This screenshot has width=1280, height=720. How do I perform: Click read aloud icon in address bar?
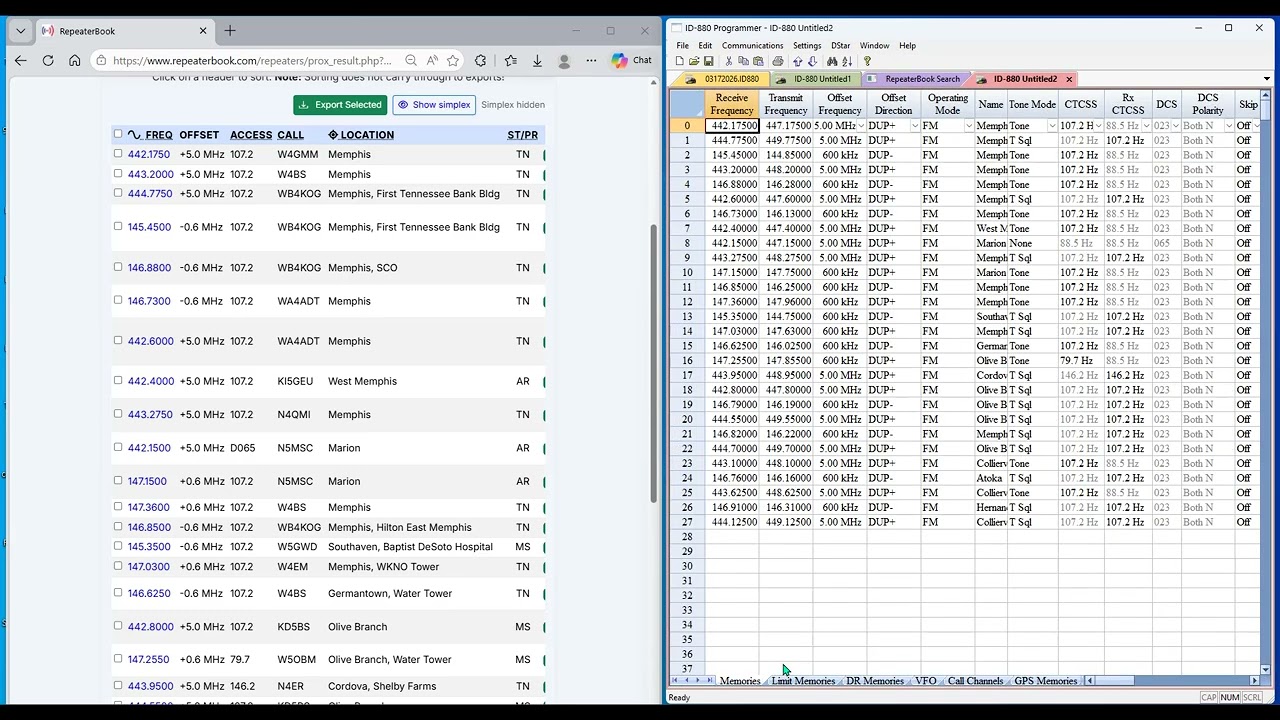(x=432, y=60)
